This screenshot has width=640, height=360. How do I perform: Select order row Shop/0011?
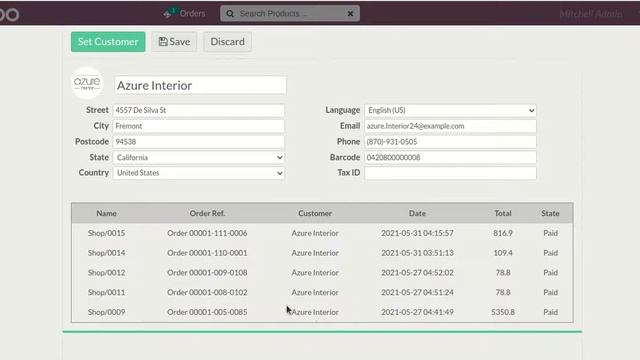[x=322, y=292]
